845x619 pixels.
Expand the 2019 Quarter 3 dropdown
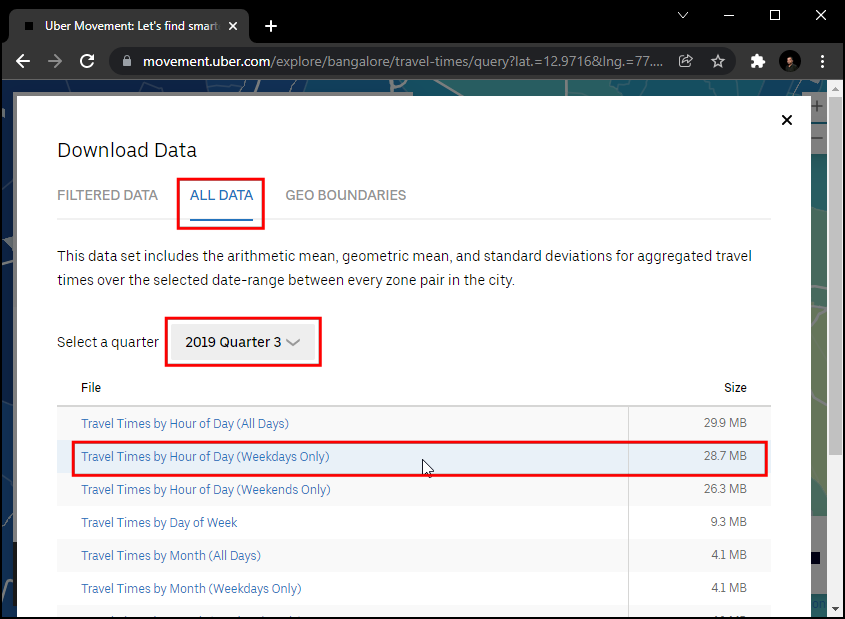(x=242, y=342)
